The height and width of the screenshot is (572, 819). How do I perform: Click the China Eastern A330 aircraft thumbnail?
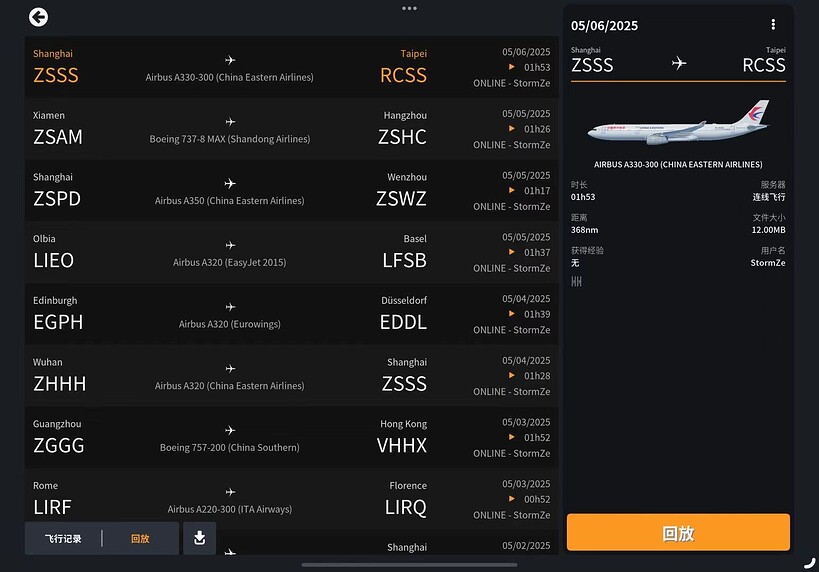pyautogui.click(x=678, y=123)
